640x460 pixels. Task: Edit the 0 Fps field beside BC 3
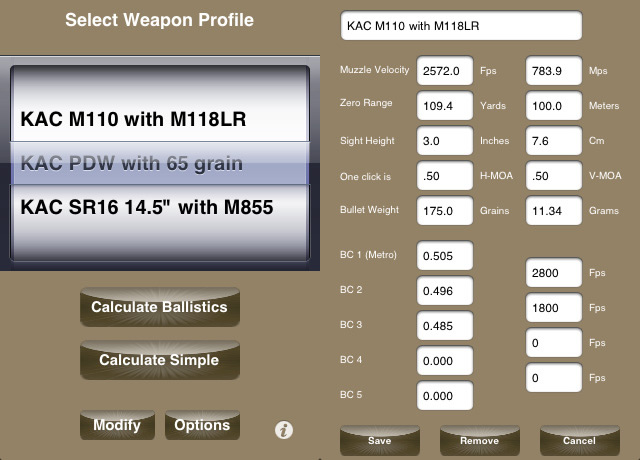point(554,343)
